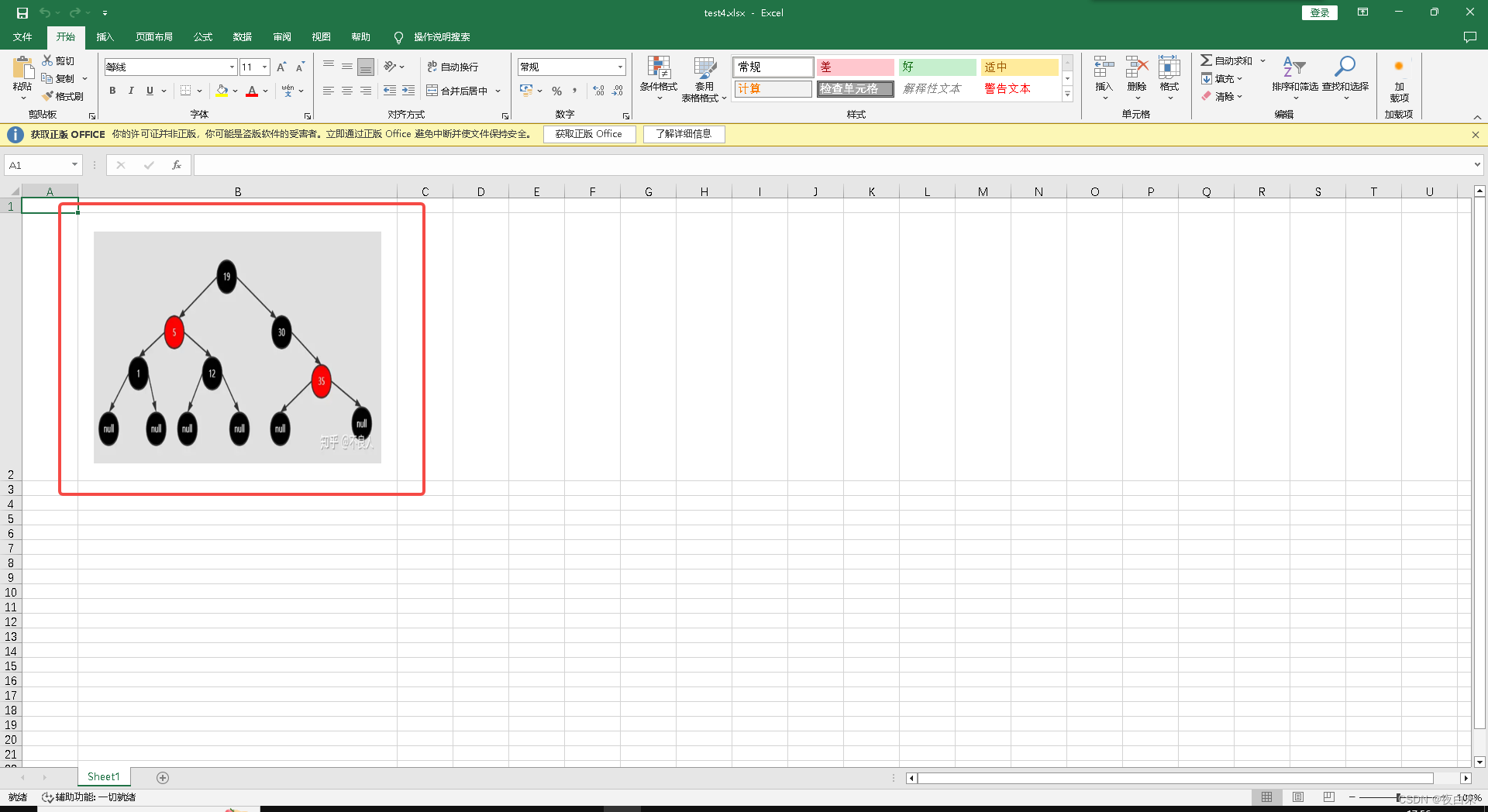Screen dimensions: 1488x812
Task: Open Find and Select magnifier
Action: 1345,77
